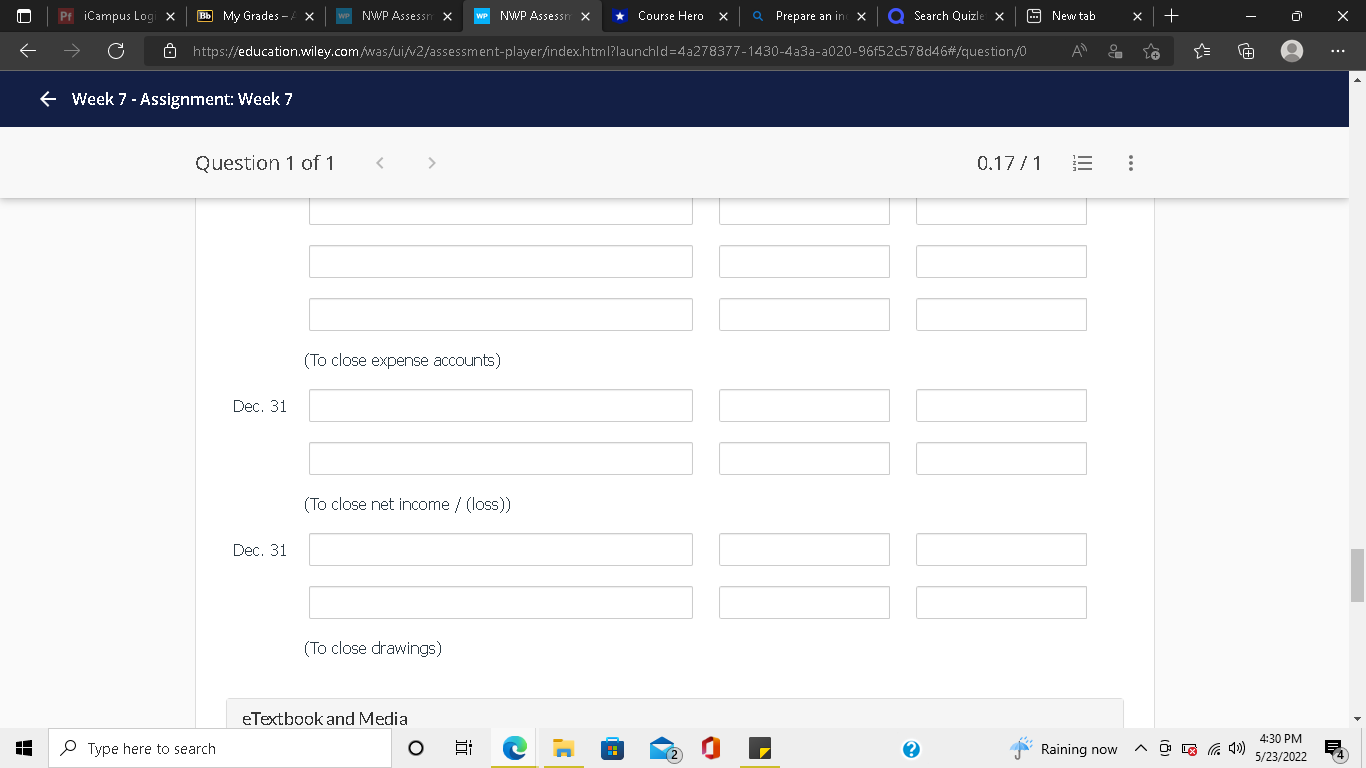Viewport: 1366px width, 768px height.
Task: Go to the next question chevron
Action: click(x=431, y=163)
